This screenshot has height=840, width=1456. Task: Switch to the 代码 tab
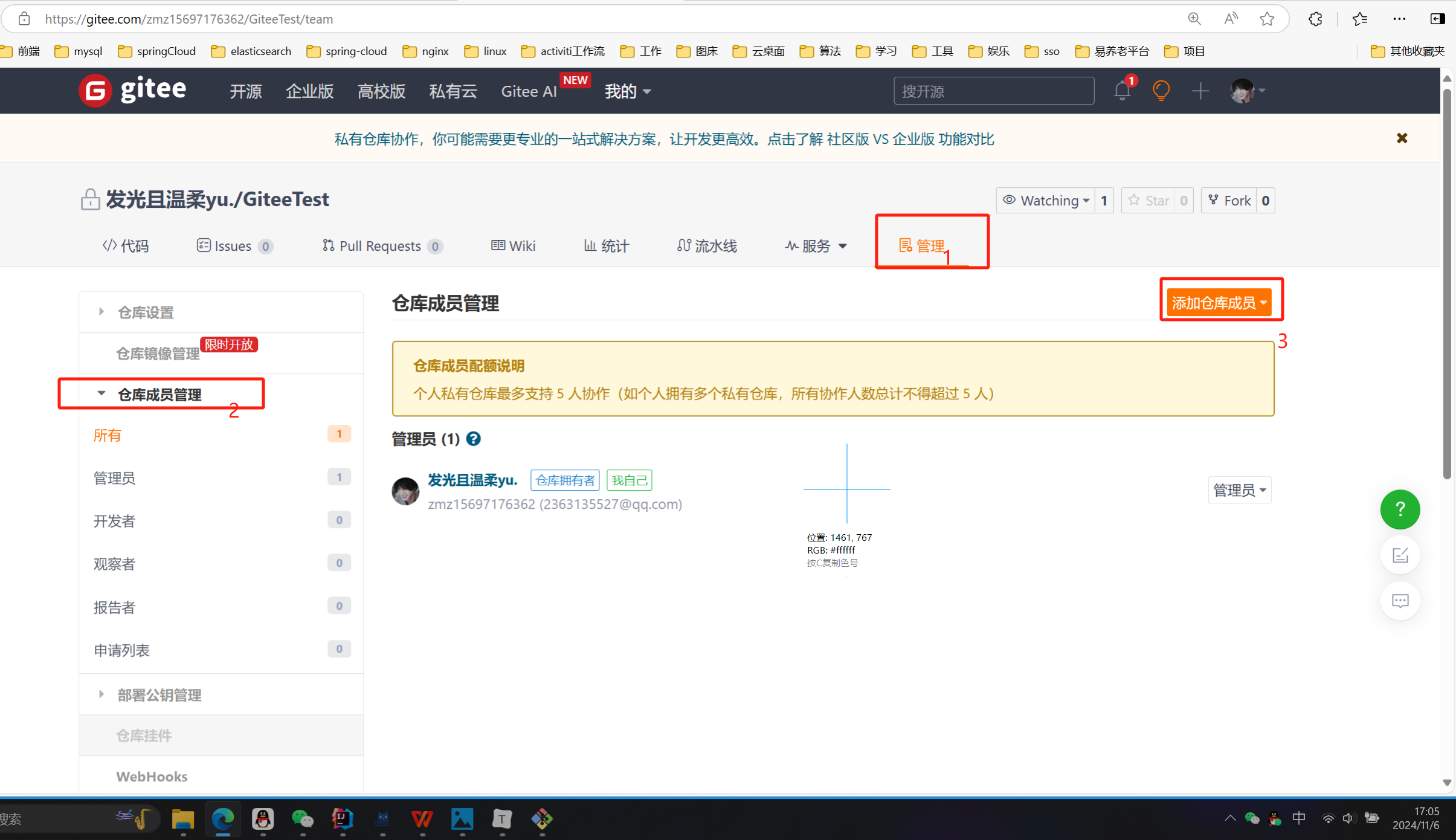coord(126,246)
